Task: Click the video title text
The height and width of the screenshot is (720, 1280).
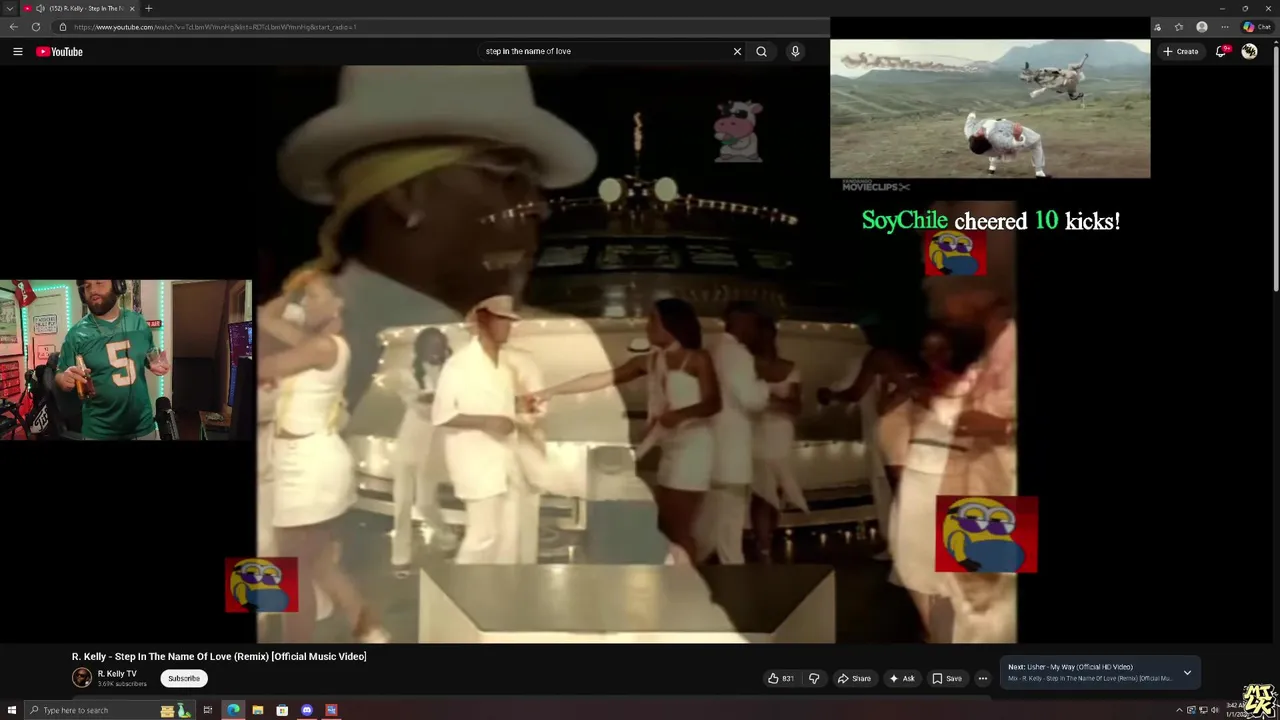Action: click(219, 656)
